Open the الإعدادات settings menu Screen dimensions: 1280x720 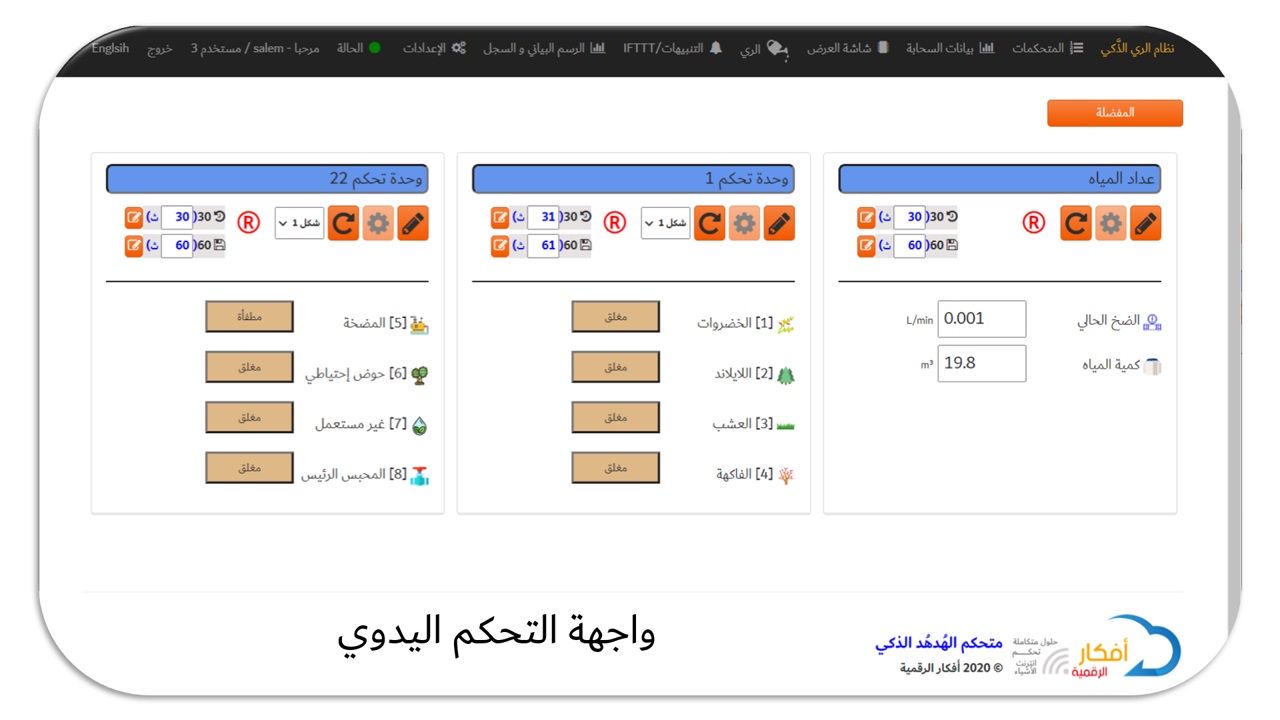coord(434,48)
